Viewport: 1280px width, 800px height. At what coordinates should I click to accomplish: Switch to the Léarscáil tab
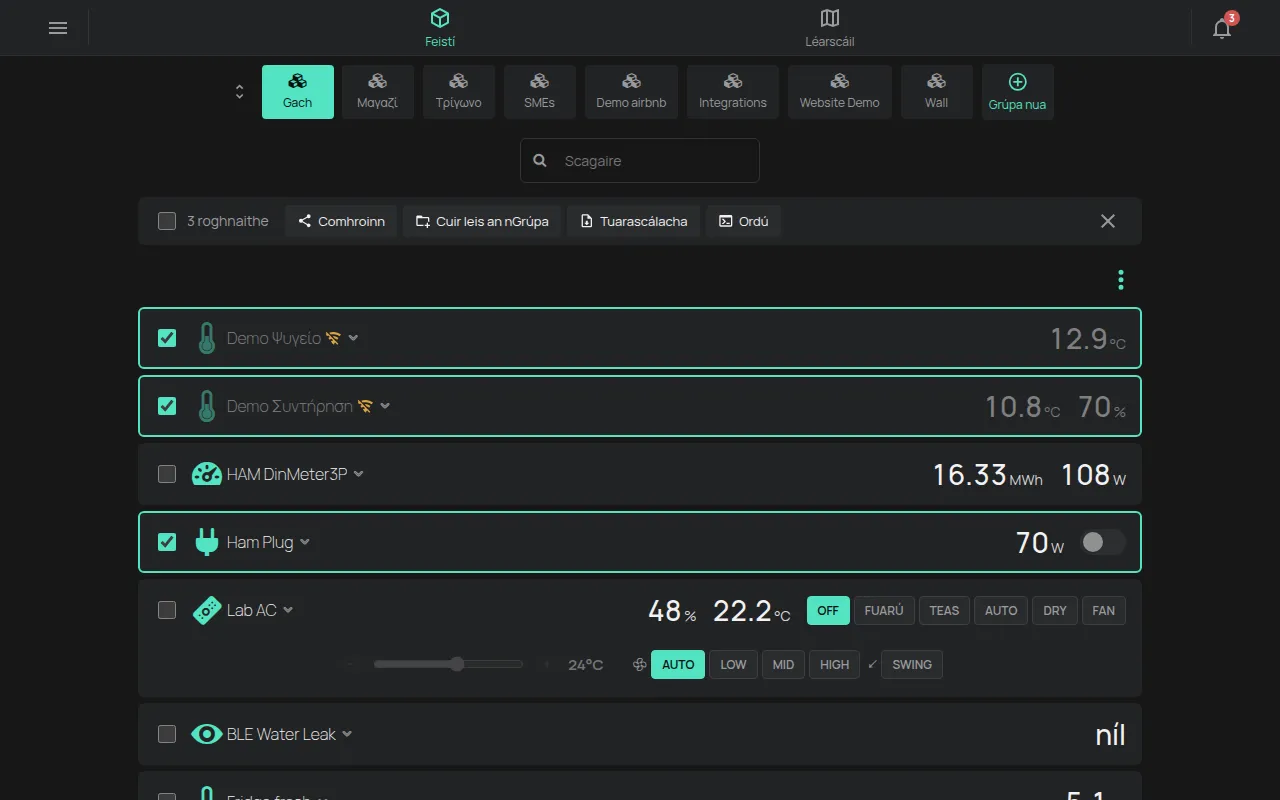click(829, 28)
